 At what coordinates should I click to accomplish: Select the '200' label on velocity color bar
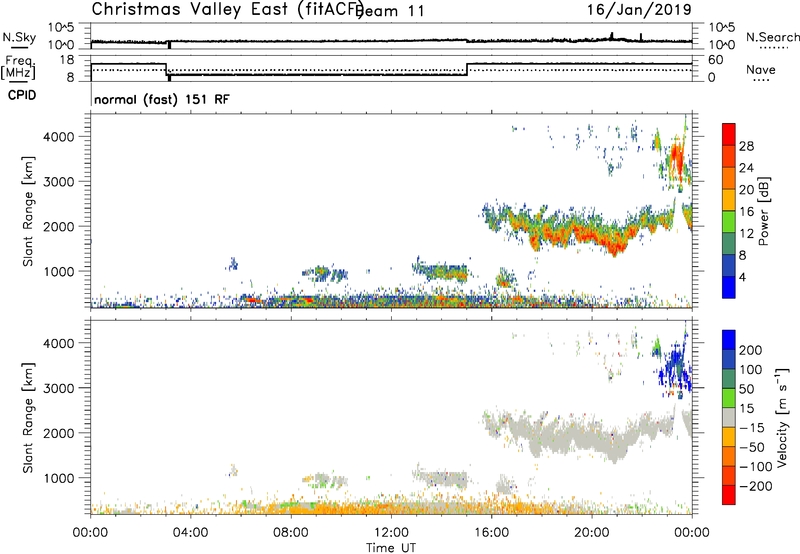751,350
